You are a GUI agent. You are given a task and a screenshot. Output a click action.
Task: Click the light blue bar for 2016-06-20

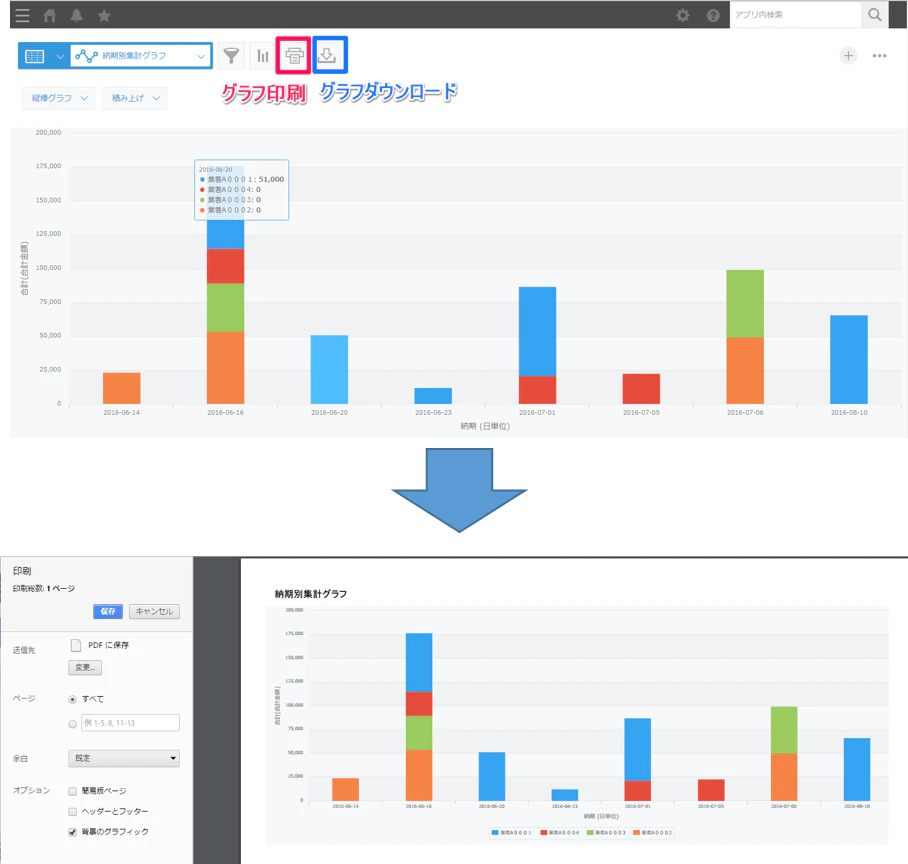click(x=329, y=369)
